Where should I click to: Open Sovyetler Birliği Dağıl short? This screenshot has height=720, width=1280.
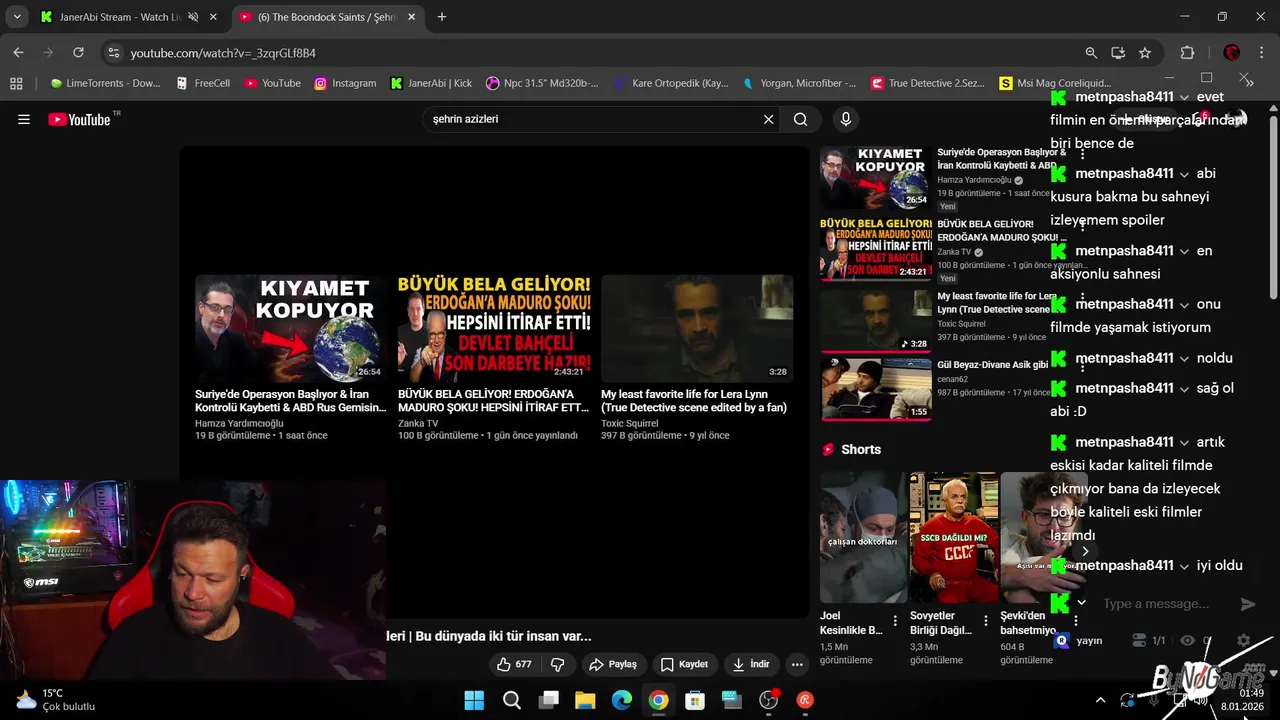[x=953, y=538]
